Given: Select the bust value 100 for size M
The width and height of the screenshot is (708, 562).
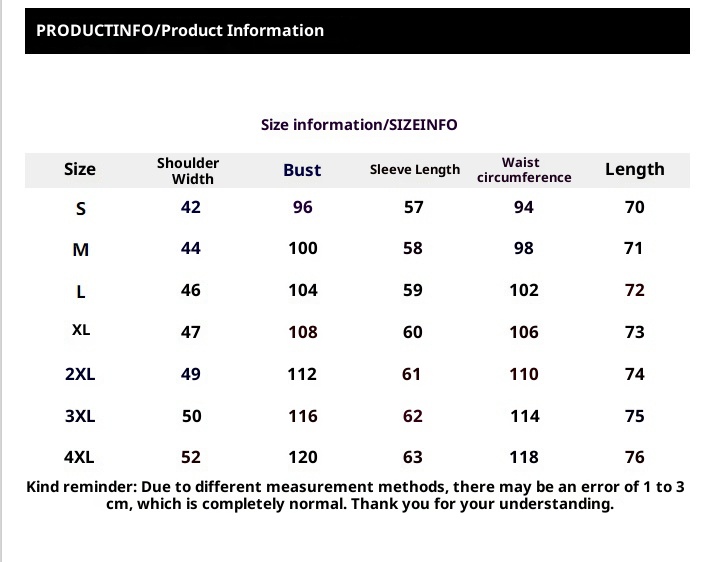Looking at the screenshot, I should tap(302, 248).
